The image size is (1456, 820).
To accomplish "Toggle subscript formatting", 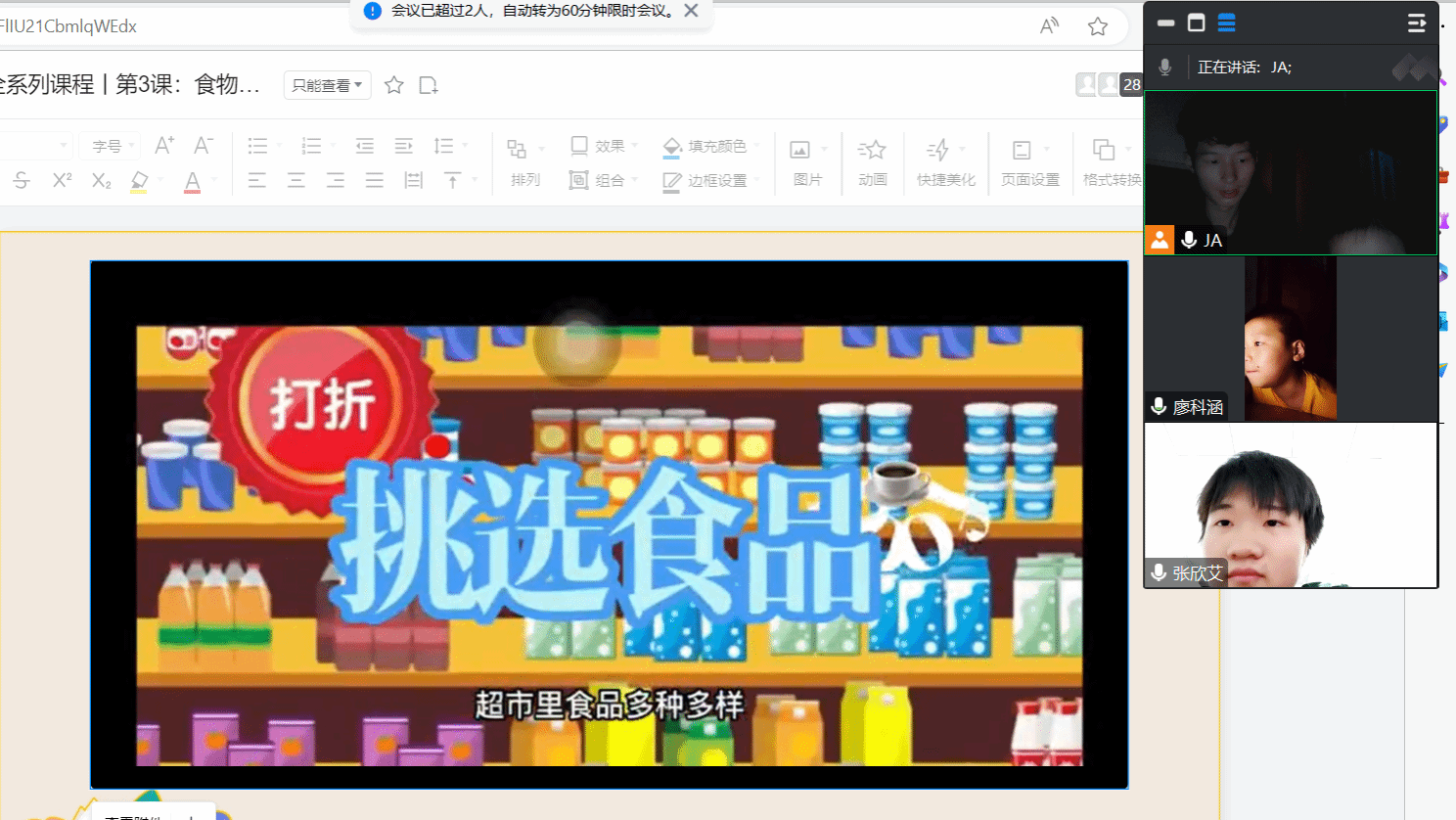I will [101, 180].
